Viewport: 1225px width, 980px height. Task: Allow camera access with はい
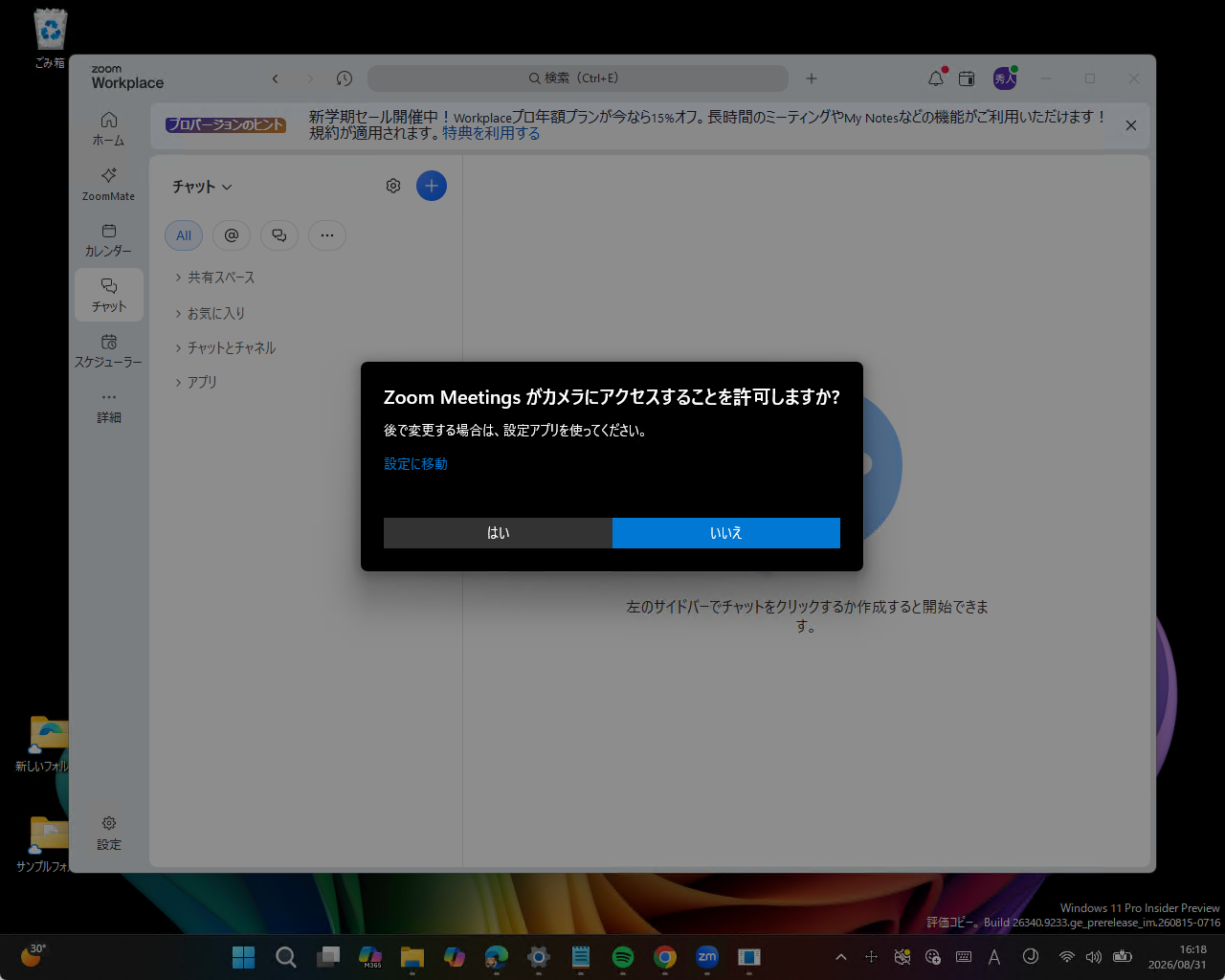tap(498, 533)
